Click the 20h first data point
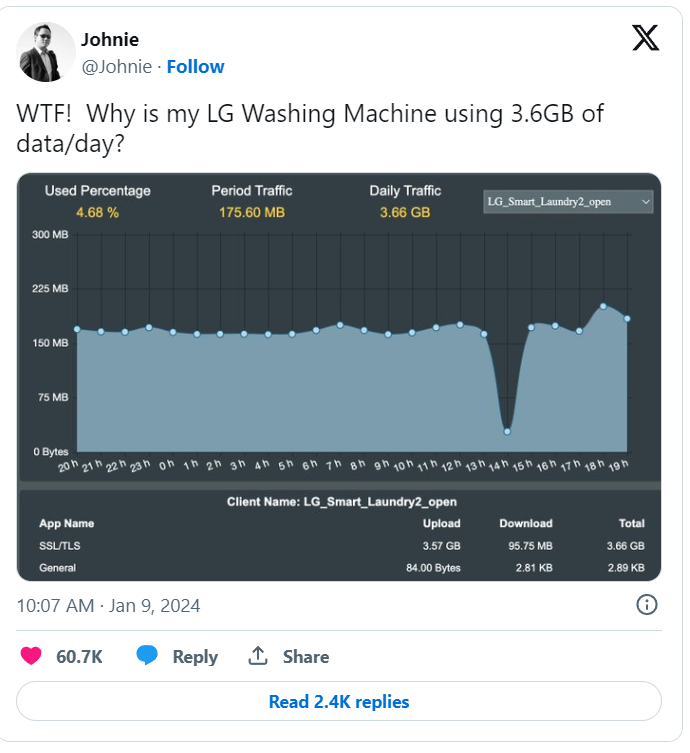Image resolution: width=690 pixels, height=753 pixels. click(x=77, y=329)
